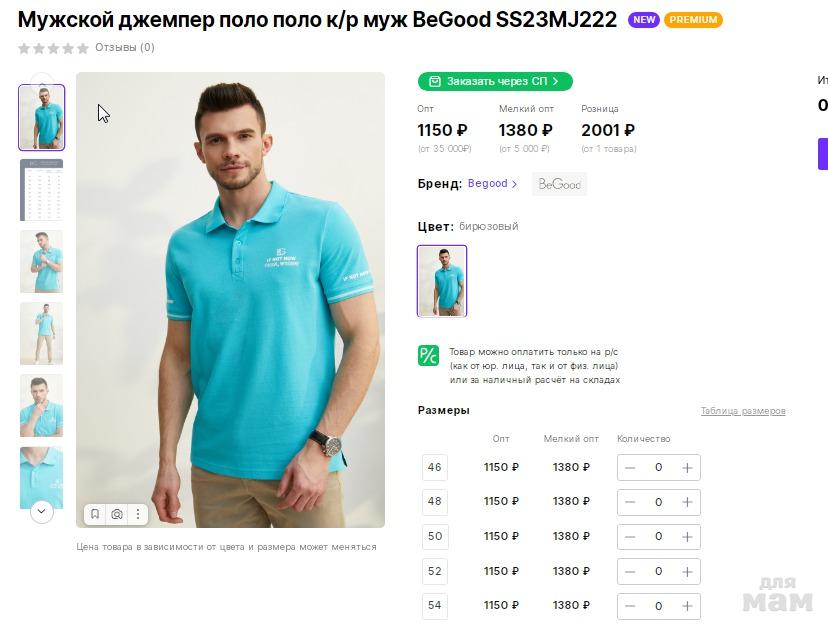Bookmark the product using the image overlay icon

[x=95, y=514]
